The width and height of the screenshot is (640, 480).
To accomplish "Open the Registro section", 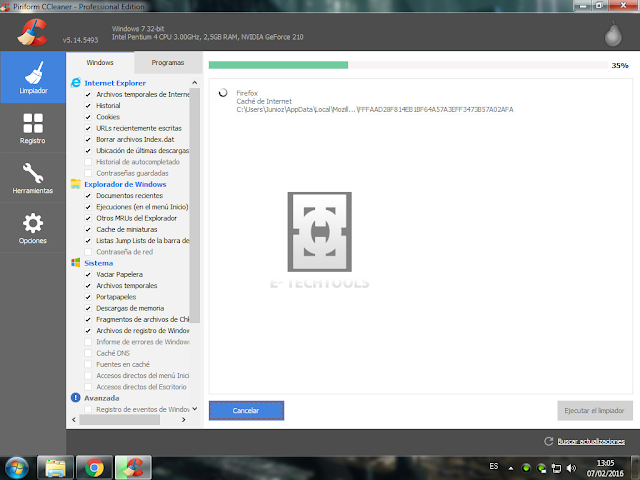I will pos(33,128).
